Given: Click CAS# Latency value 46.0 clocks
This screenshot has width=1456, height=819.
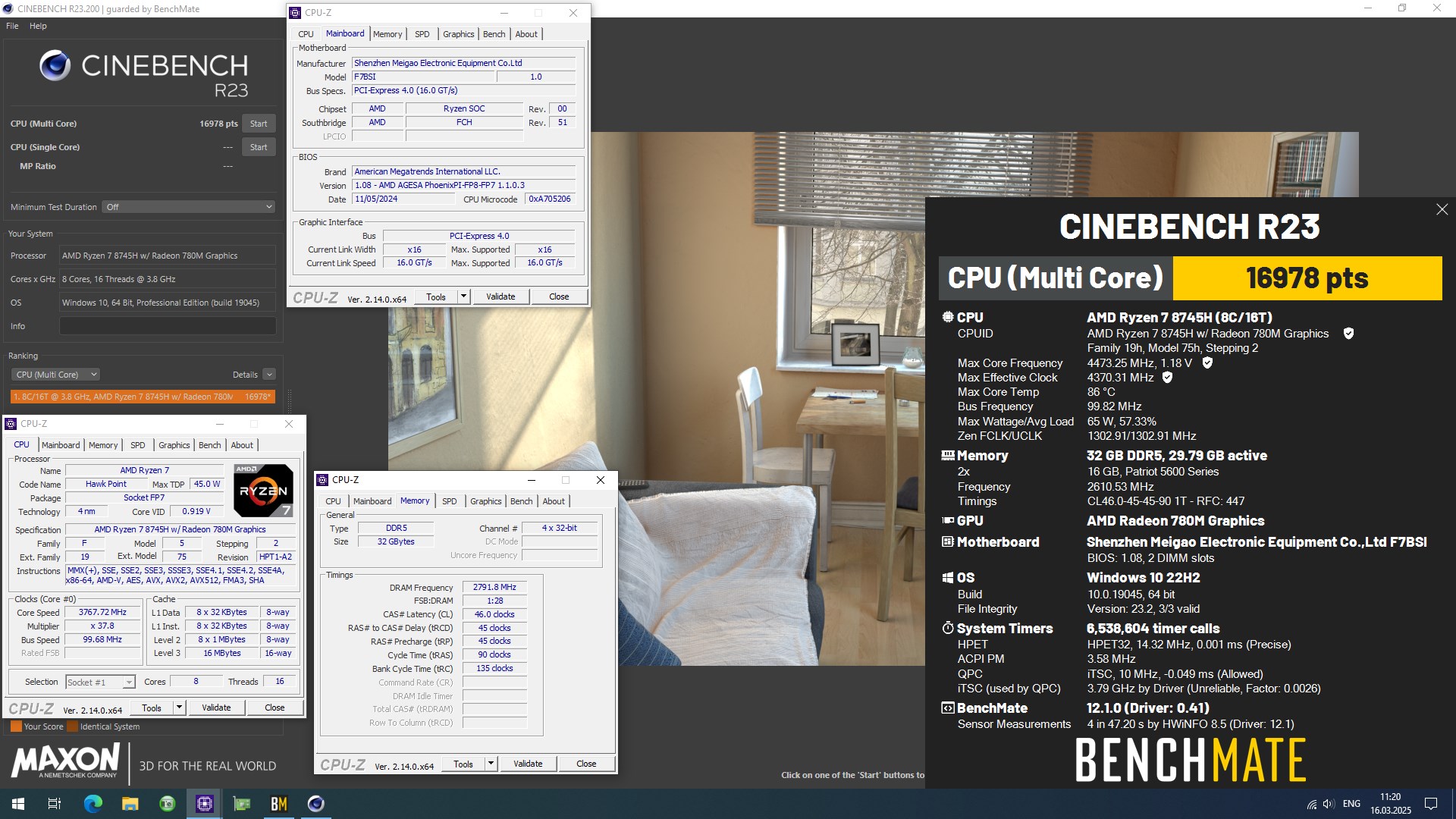Looking at the screenshot, I should click(x=494, y=614).
